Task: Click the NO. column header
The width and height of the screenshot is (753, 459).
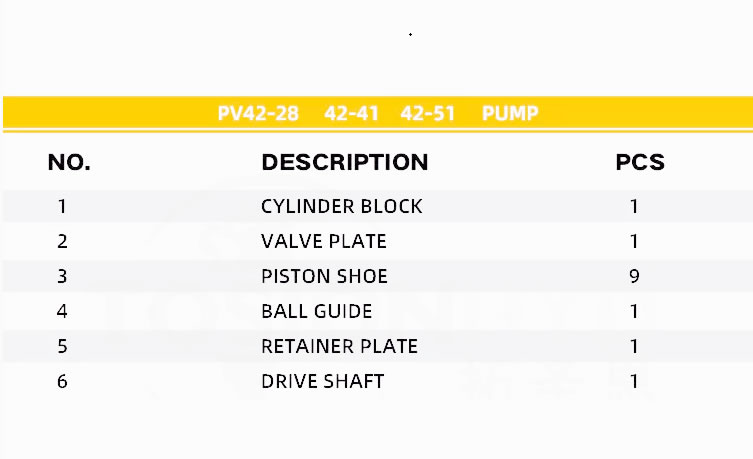Action: (x=69, y=162)
